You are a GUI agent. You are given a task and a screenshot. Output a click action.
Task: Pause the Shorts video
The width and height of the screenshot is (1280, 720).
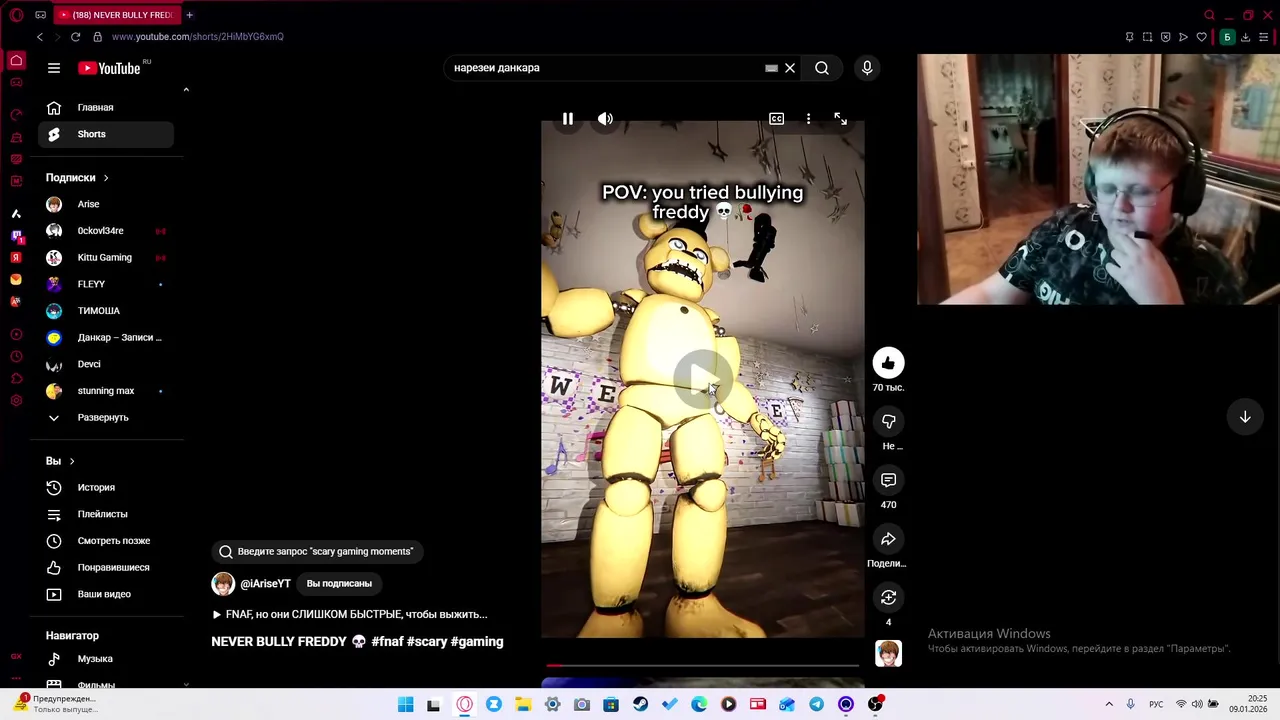[567, 119]
